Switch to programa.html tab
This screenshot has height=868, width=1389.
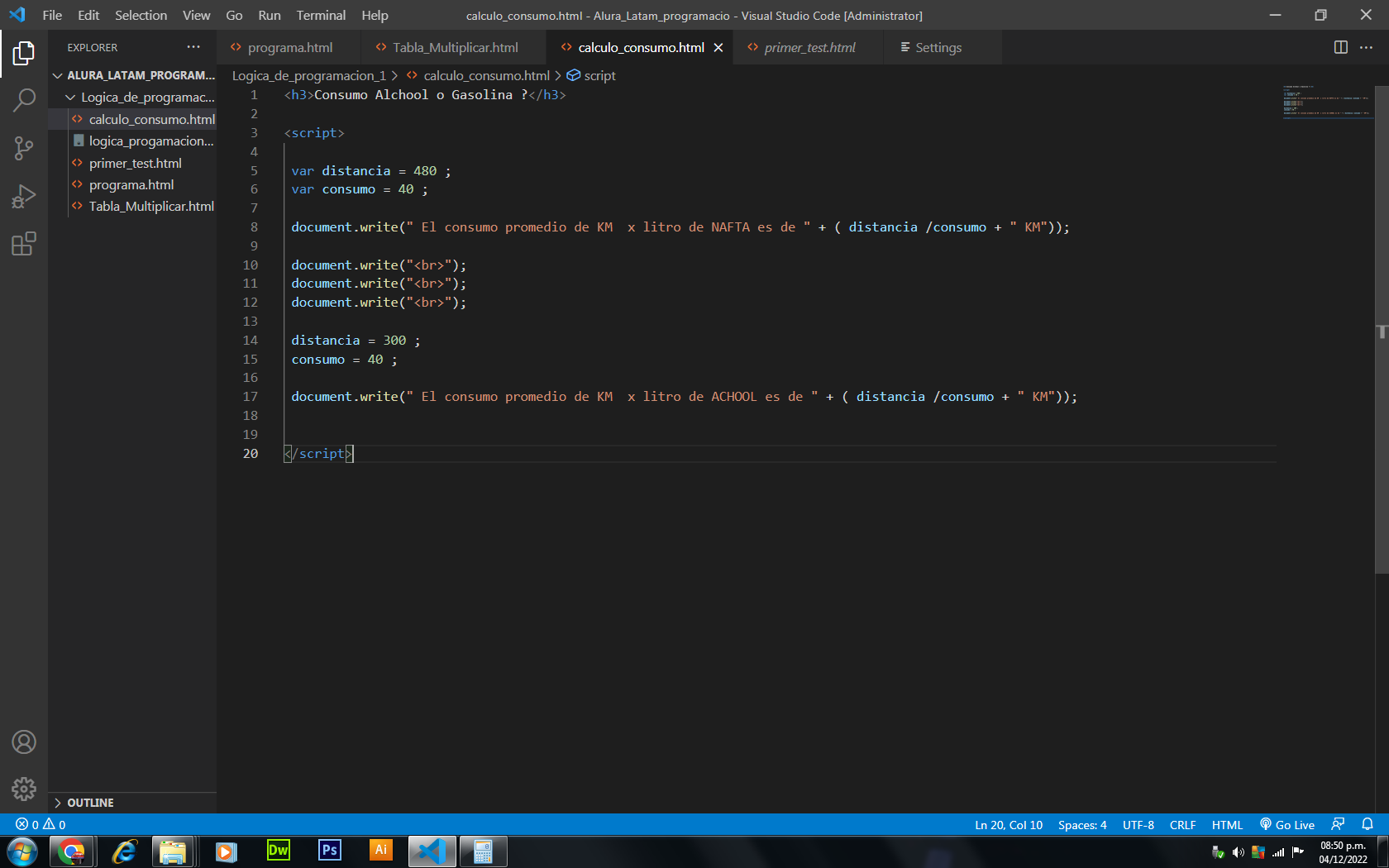point(289,47)
